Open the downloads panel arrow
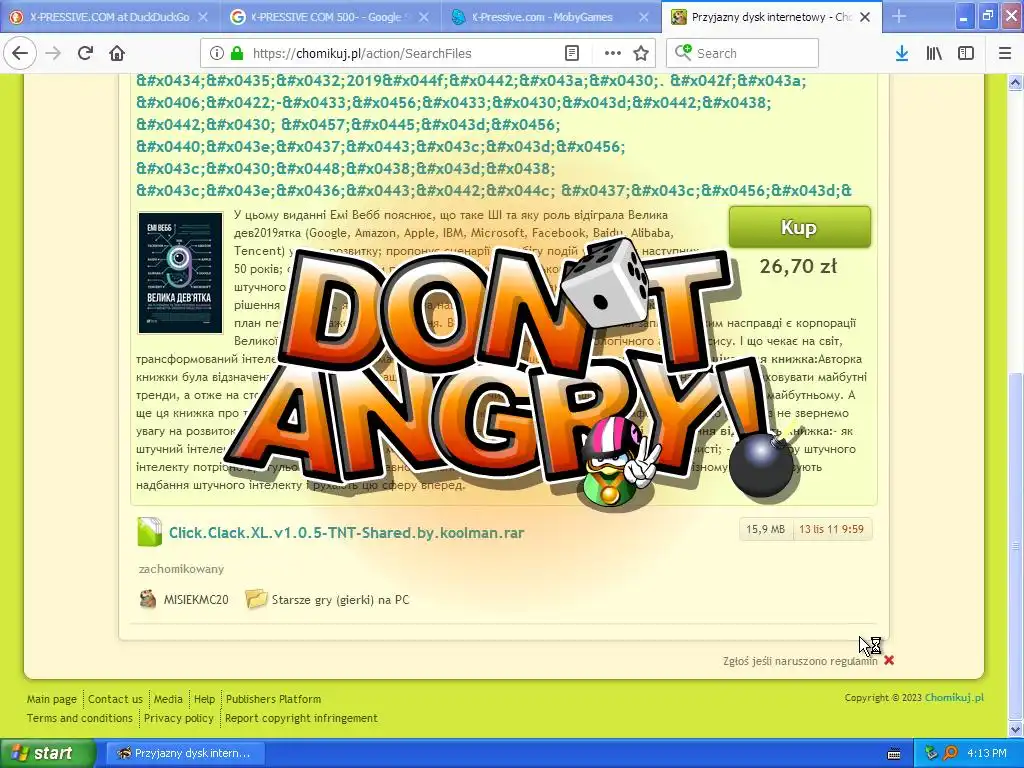 (x=902, y=54)
